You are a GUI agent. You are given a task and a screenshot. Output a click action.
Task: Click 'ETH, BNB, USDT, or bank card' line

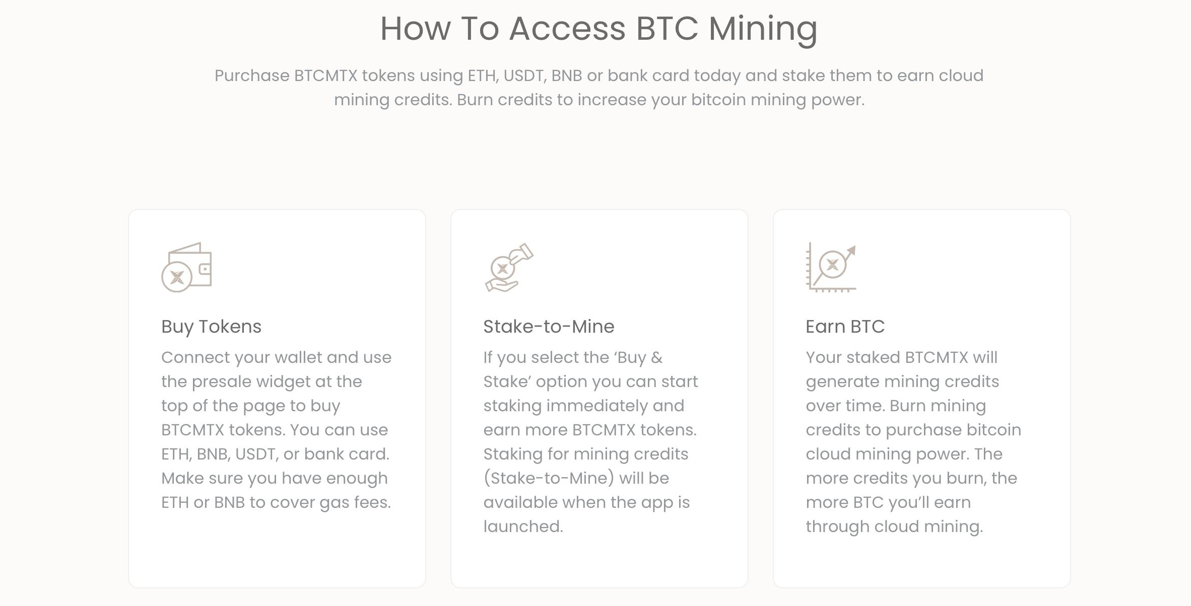(275, 454)
